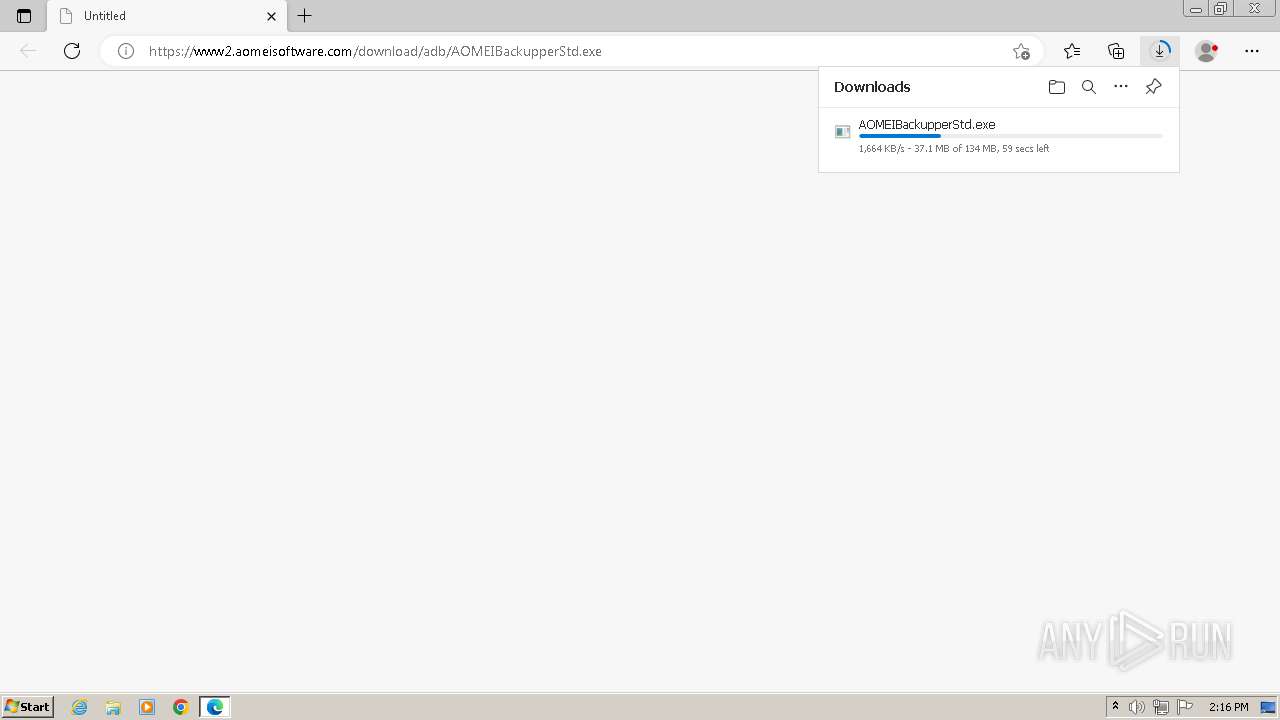Open Windows Media Player from taskbar
The height and width of the screenshot is (720, 1280).
point(147,707)
